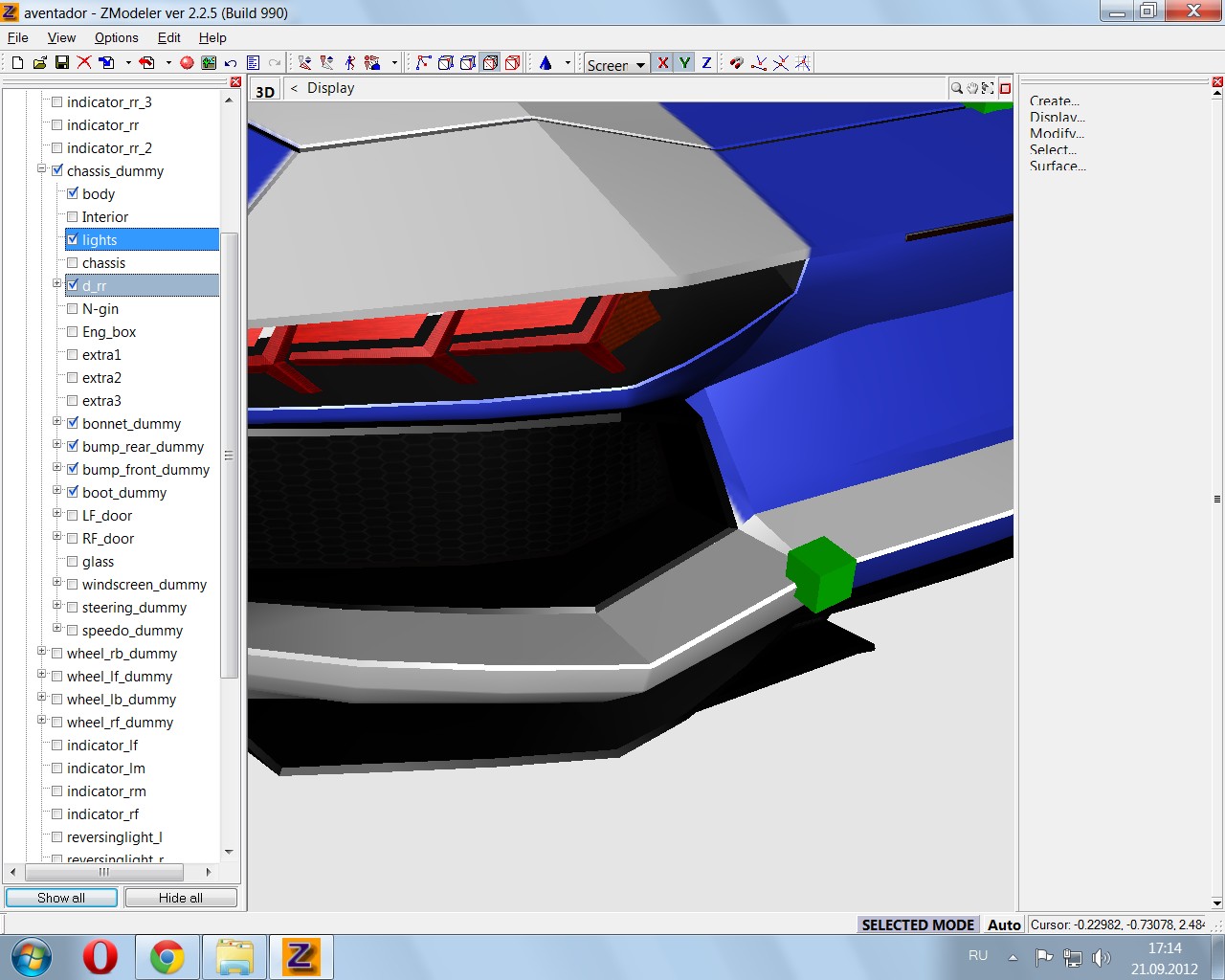Viewport: 1225px width, 980px height.
Task: Open the blue document log icon
Action: 253,63
